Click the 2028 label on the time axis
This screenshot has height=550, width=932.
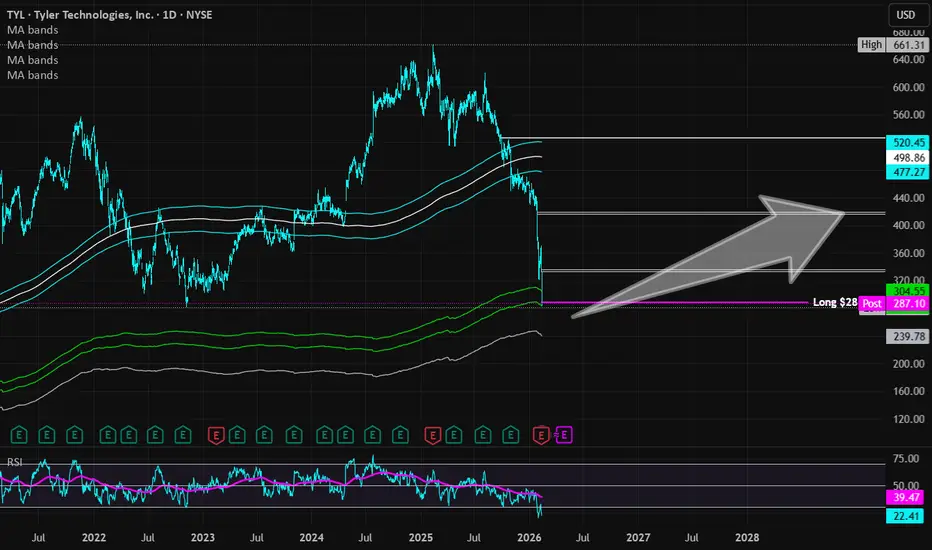(747, 538)
